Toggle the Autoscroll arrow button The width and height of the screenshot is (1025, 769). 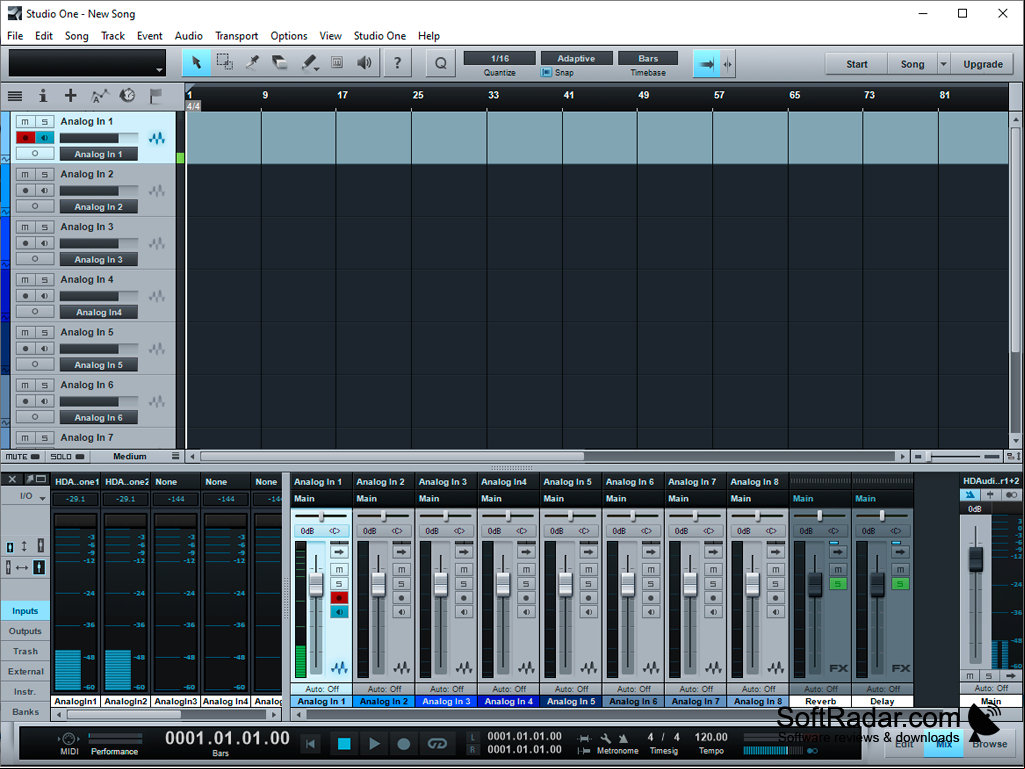pos(706,64)
